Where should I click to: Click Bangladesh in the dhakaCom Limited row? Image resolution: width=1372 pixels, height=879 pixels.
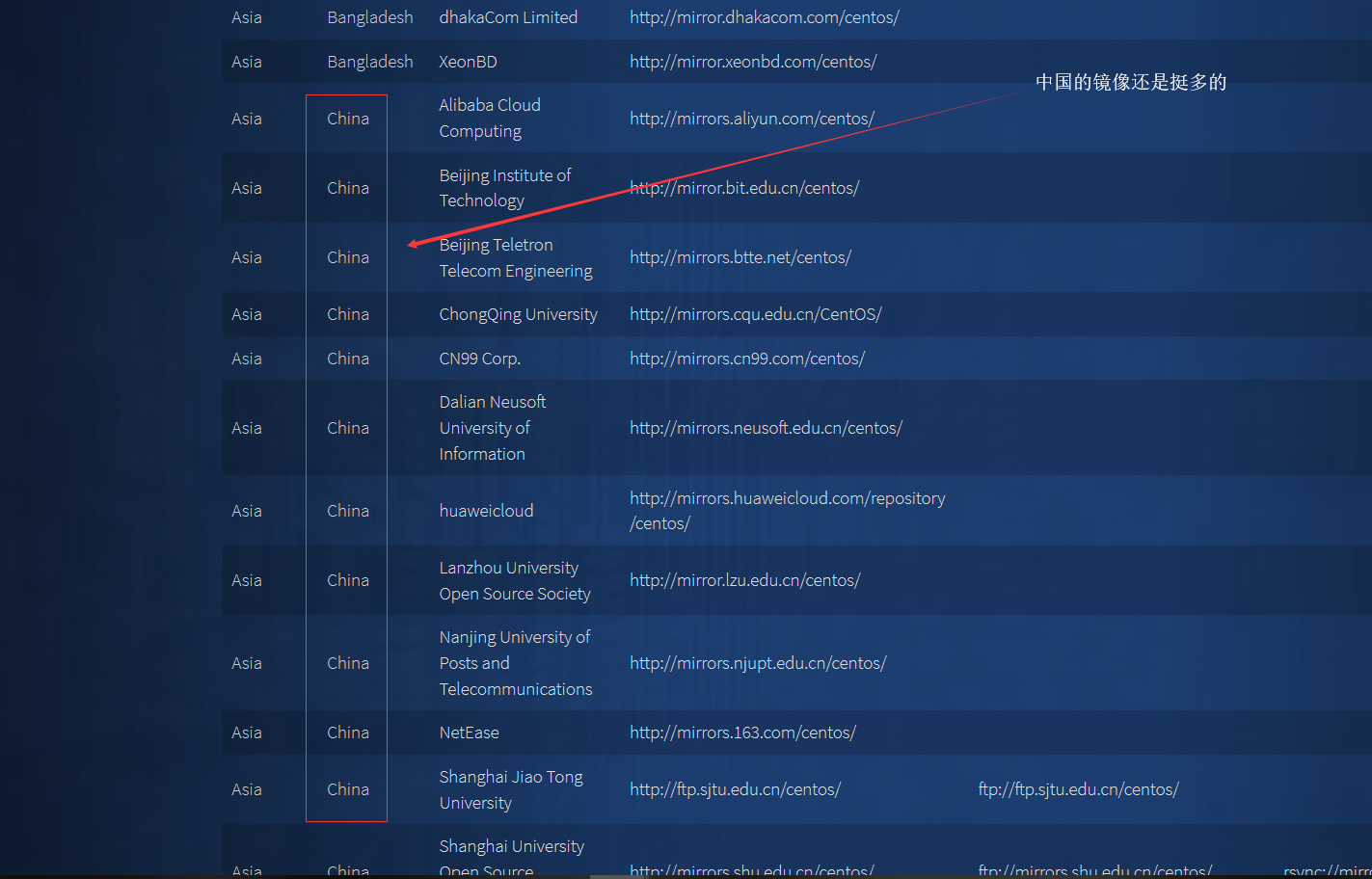click(370, 17)
